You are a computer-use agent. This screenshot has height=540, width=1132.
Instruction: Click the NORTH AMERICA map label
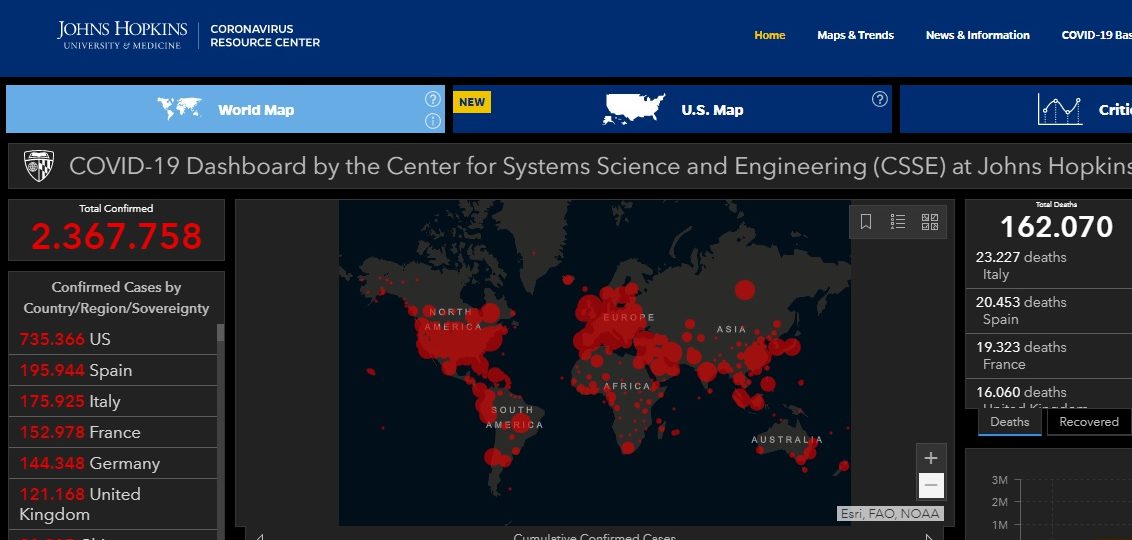[x=453, y=319]
